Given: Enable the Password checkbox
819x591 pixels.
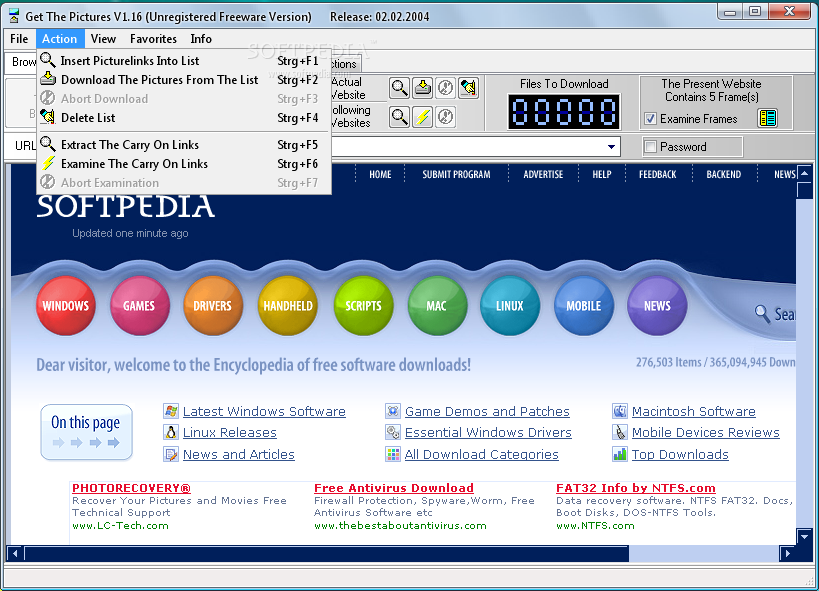Looking at the screenshot, I should click(650, 146).
